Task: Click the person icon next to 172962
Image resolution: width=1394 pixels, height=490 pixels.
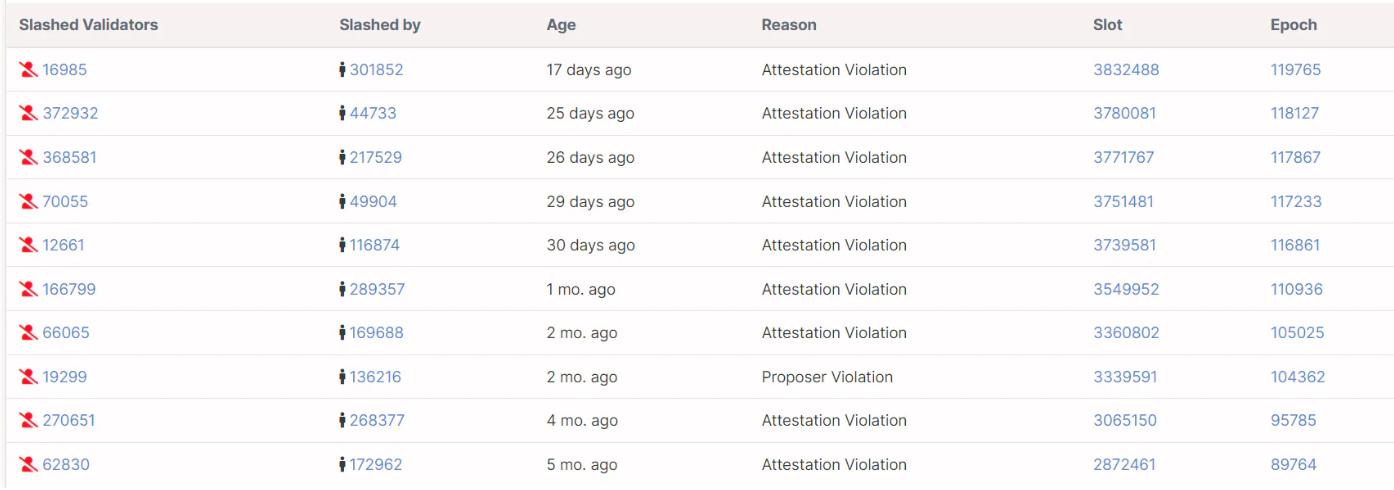Action: [343, 465]
